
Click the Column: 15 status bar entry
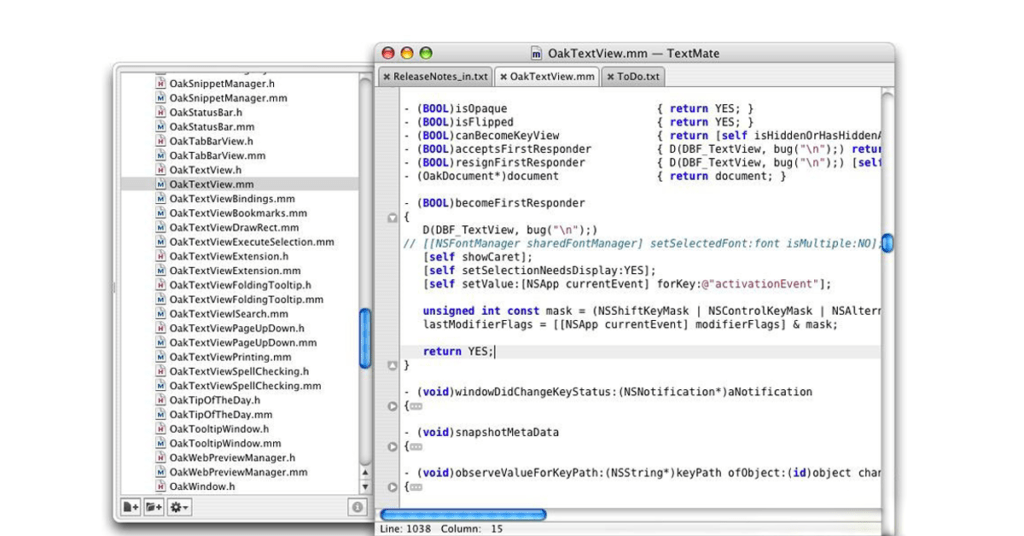click(x=472, y=529)
